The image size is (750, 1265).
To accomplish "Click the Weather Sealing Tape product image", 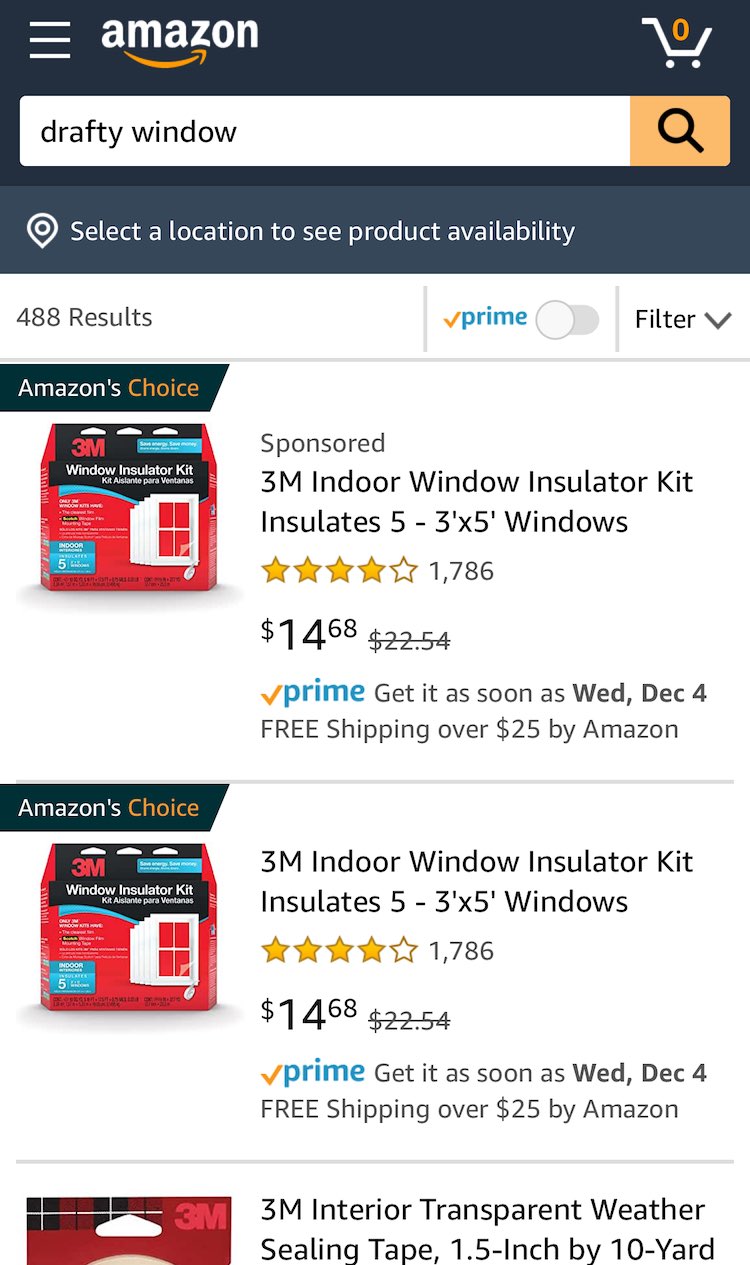I will click(x=128, y=1230).
